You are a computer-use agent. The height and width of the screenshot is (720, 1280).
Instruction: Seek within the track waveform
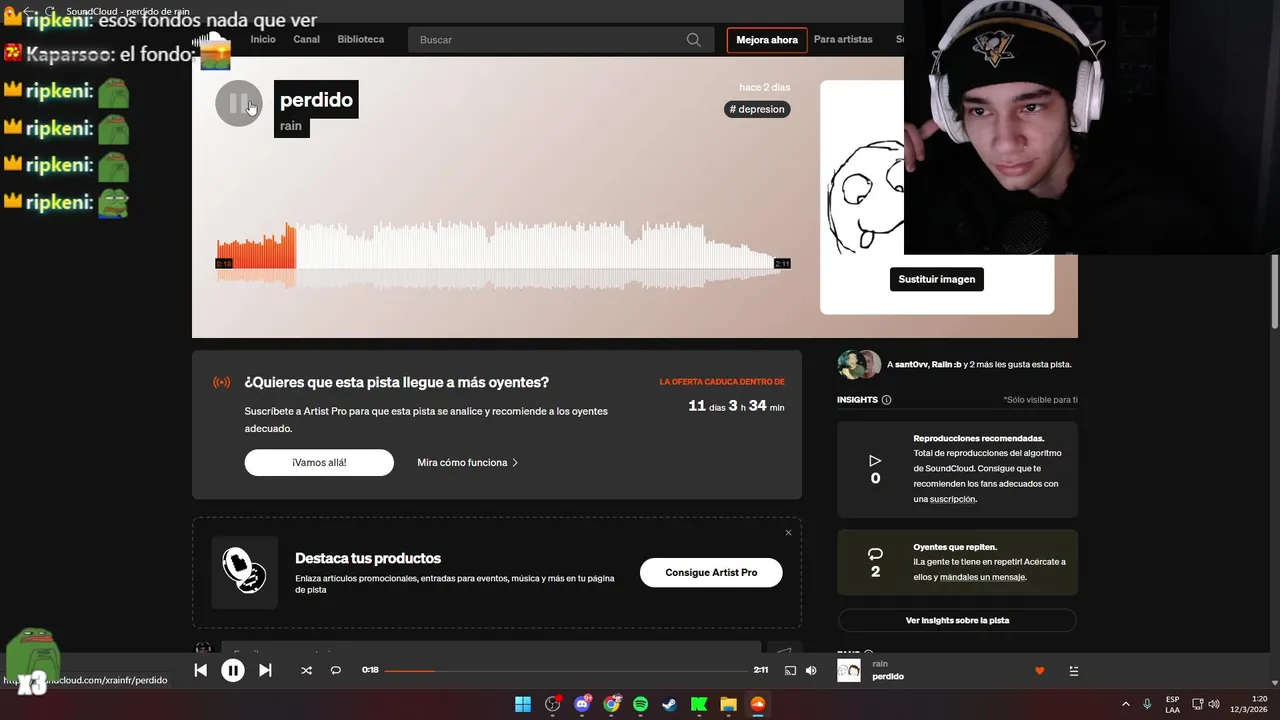[x=503, y=255]
